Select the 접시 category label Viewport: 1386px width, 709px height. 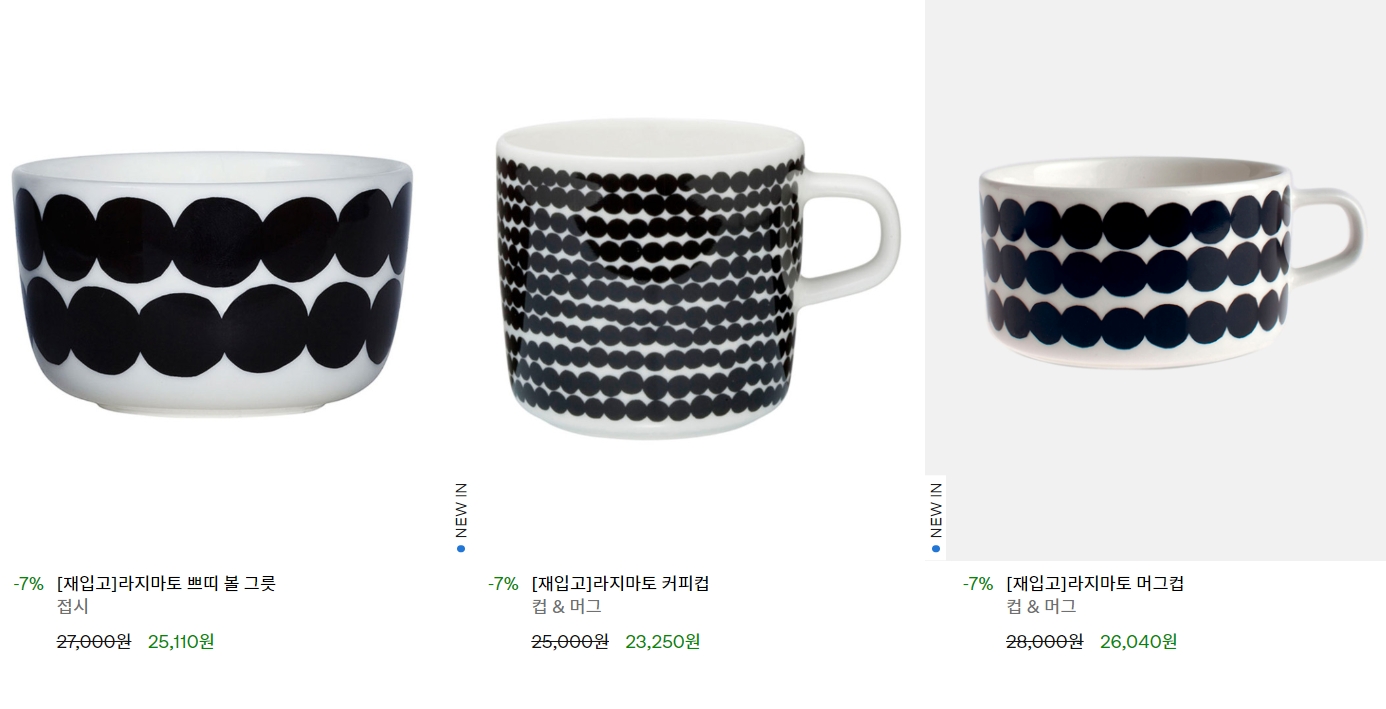(73, 607)
